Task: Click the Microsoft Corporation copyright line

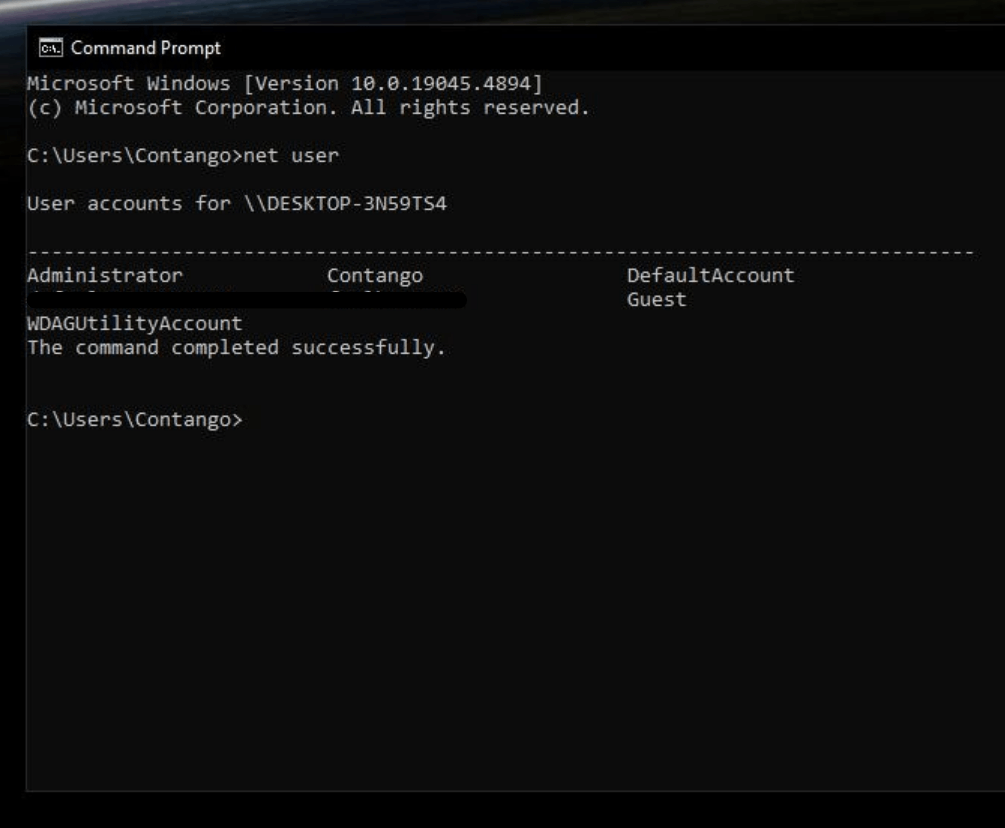Action: pyautogui.click(x=308, y=107)
